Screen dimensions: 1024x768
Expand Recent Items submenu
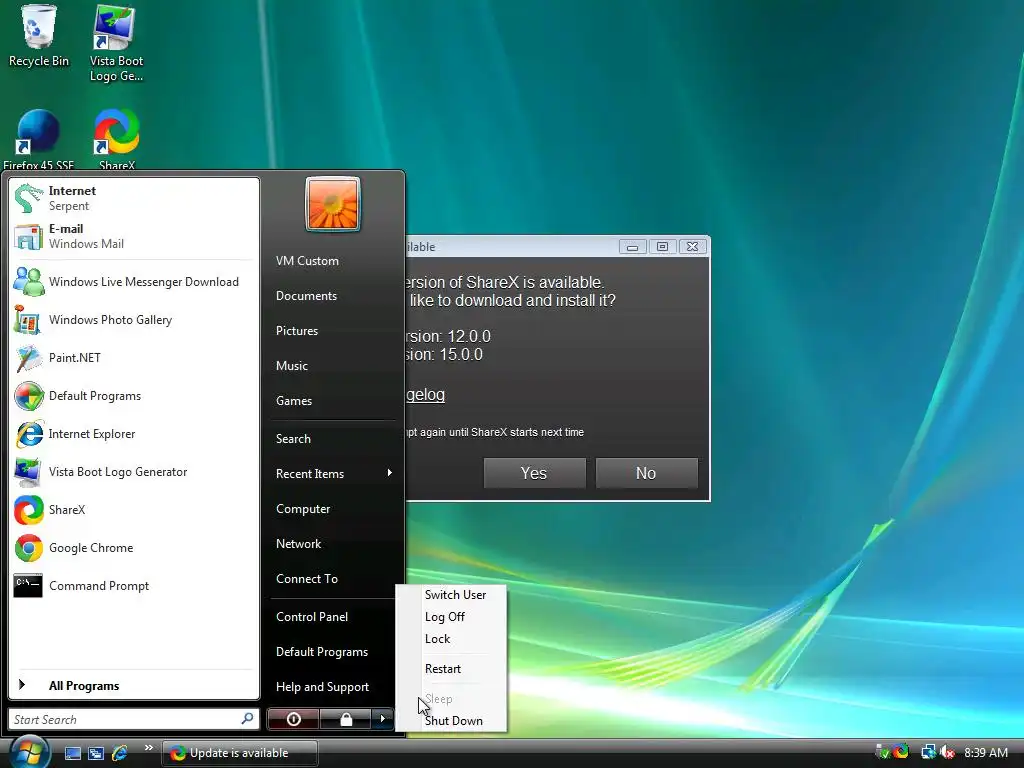(x=334, y=473)
